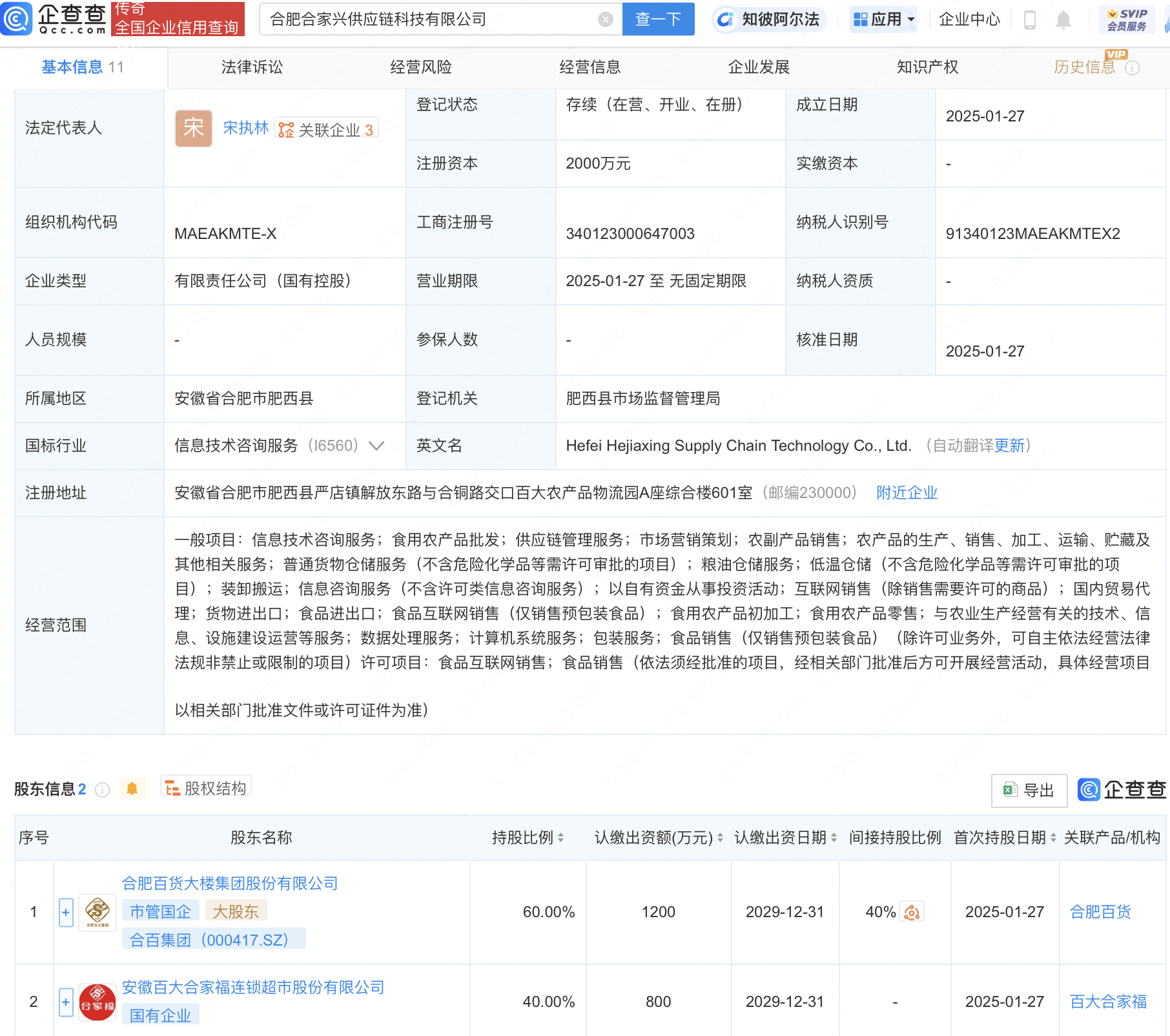This screenshot has width=1170, height=1036.
Task: Click 企查查 logo beside export button
Action: pyautogui.click(x=1122, y=789)
